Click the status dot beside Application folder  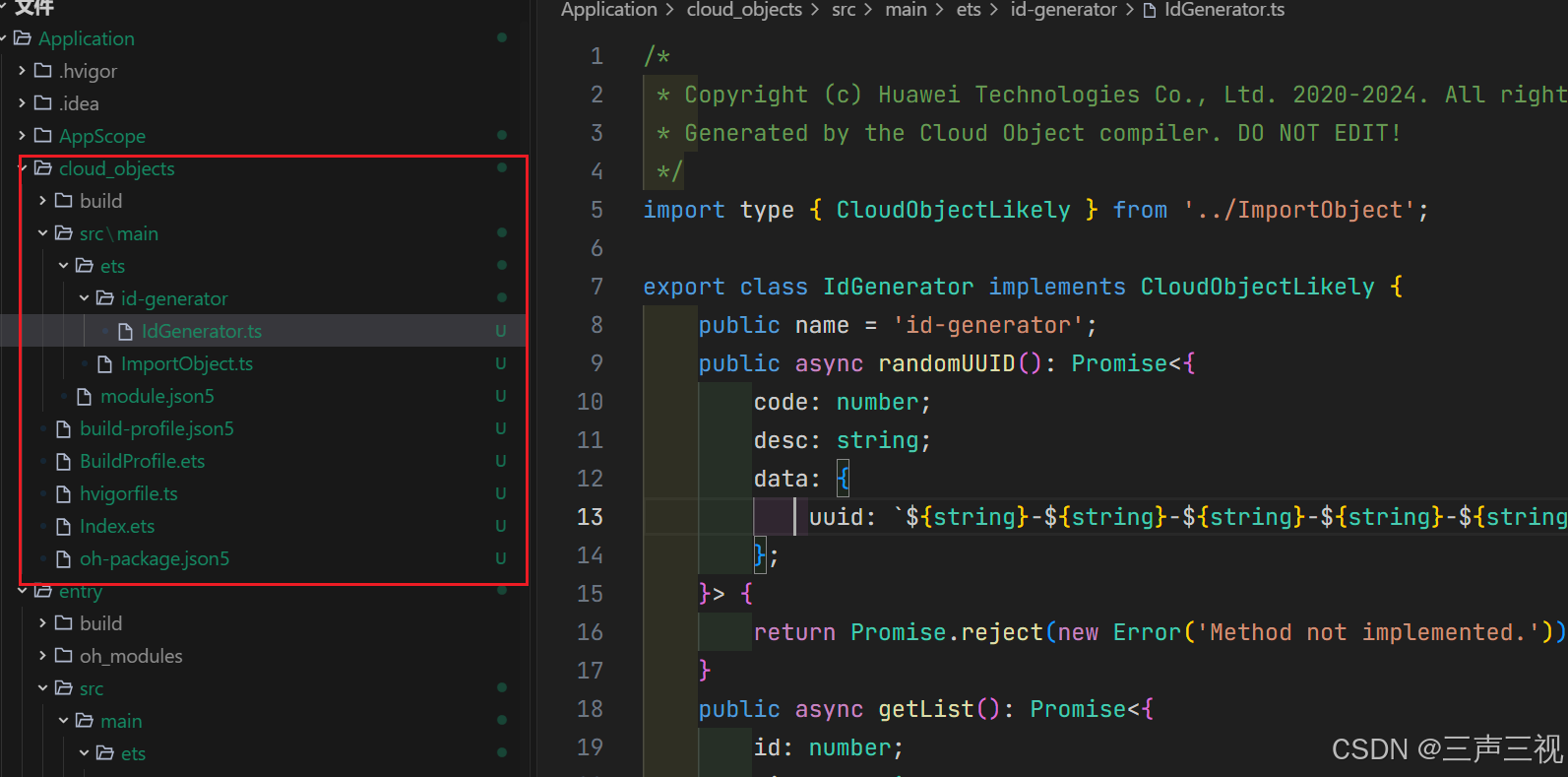[502, 38]
